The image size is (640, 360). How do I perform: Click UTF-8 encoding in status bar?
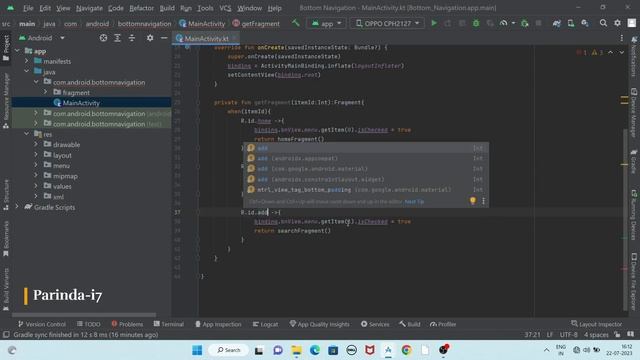[569, 335]
